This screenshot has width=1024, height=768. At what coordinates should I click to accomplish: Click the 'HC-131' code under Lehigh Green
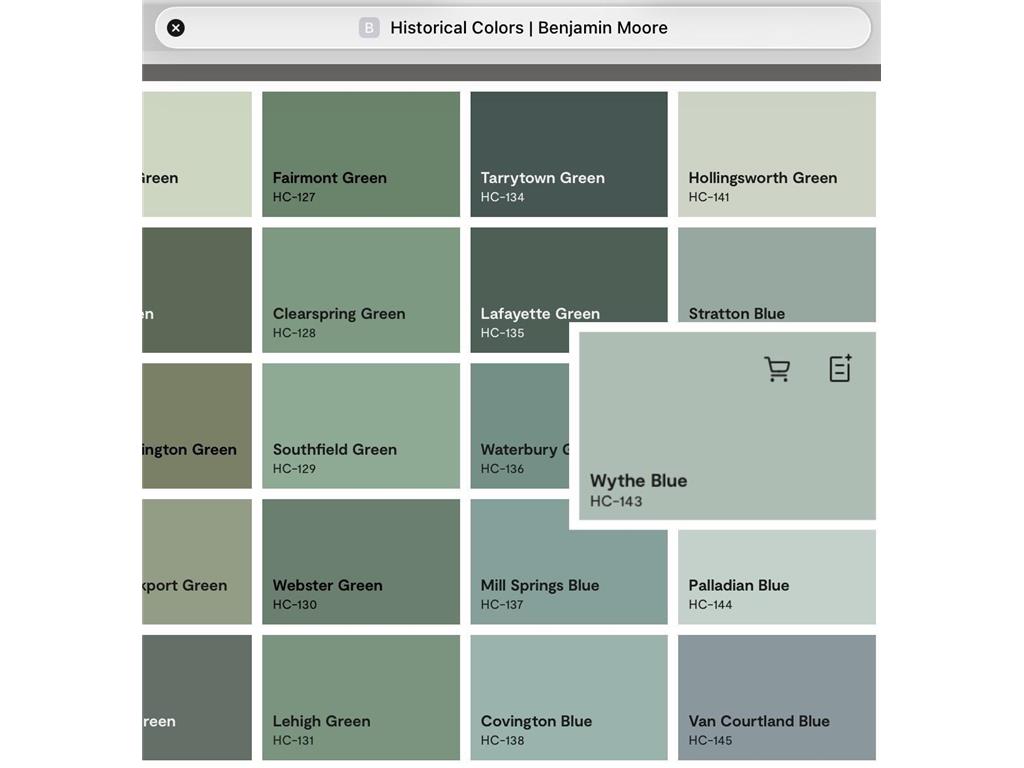pyautogui.click(x=293, y=741)
